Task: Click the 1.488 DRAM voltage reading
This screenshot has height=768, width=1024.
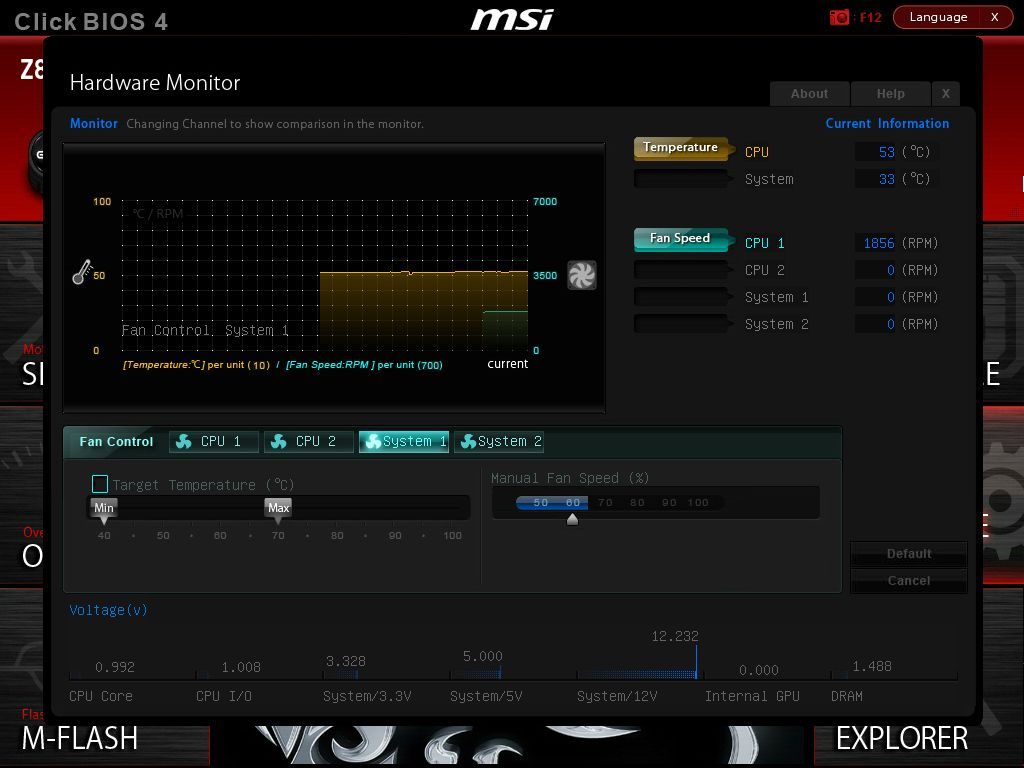Action: pyautogui.click(x=872, y=666)
